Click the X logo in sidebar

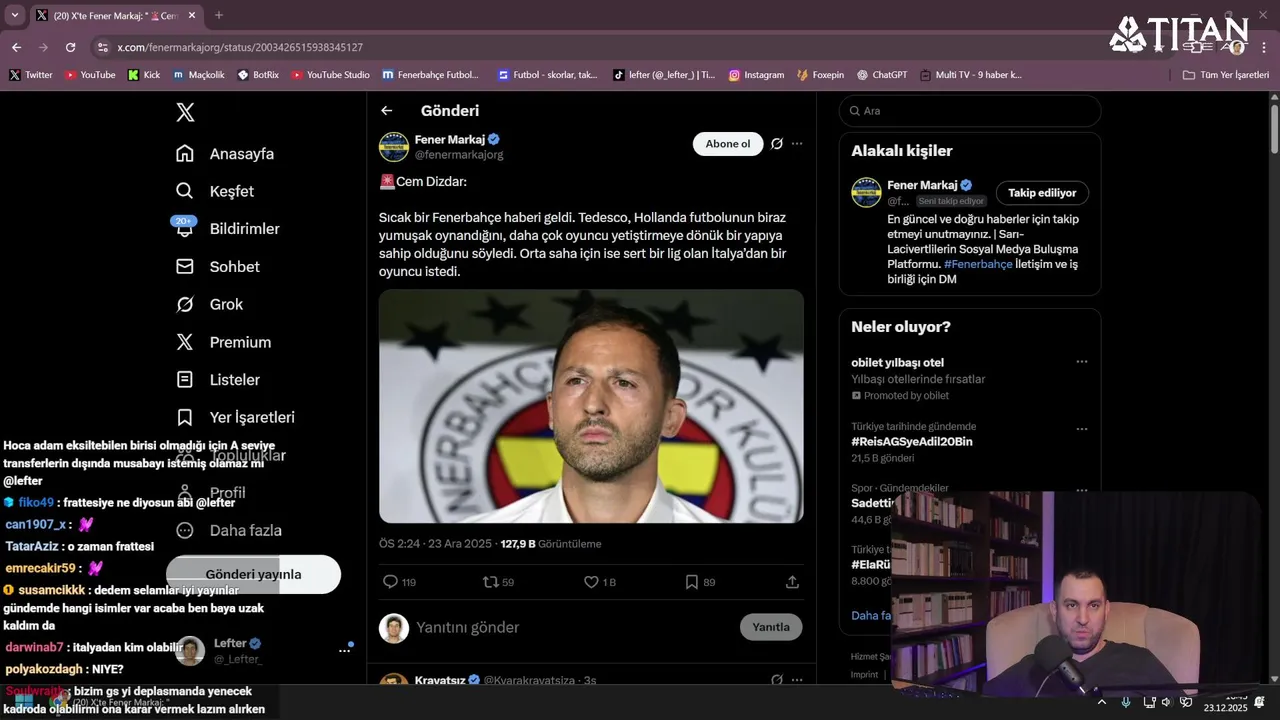point(185,113)
